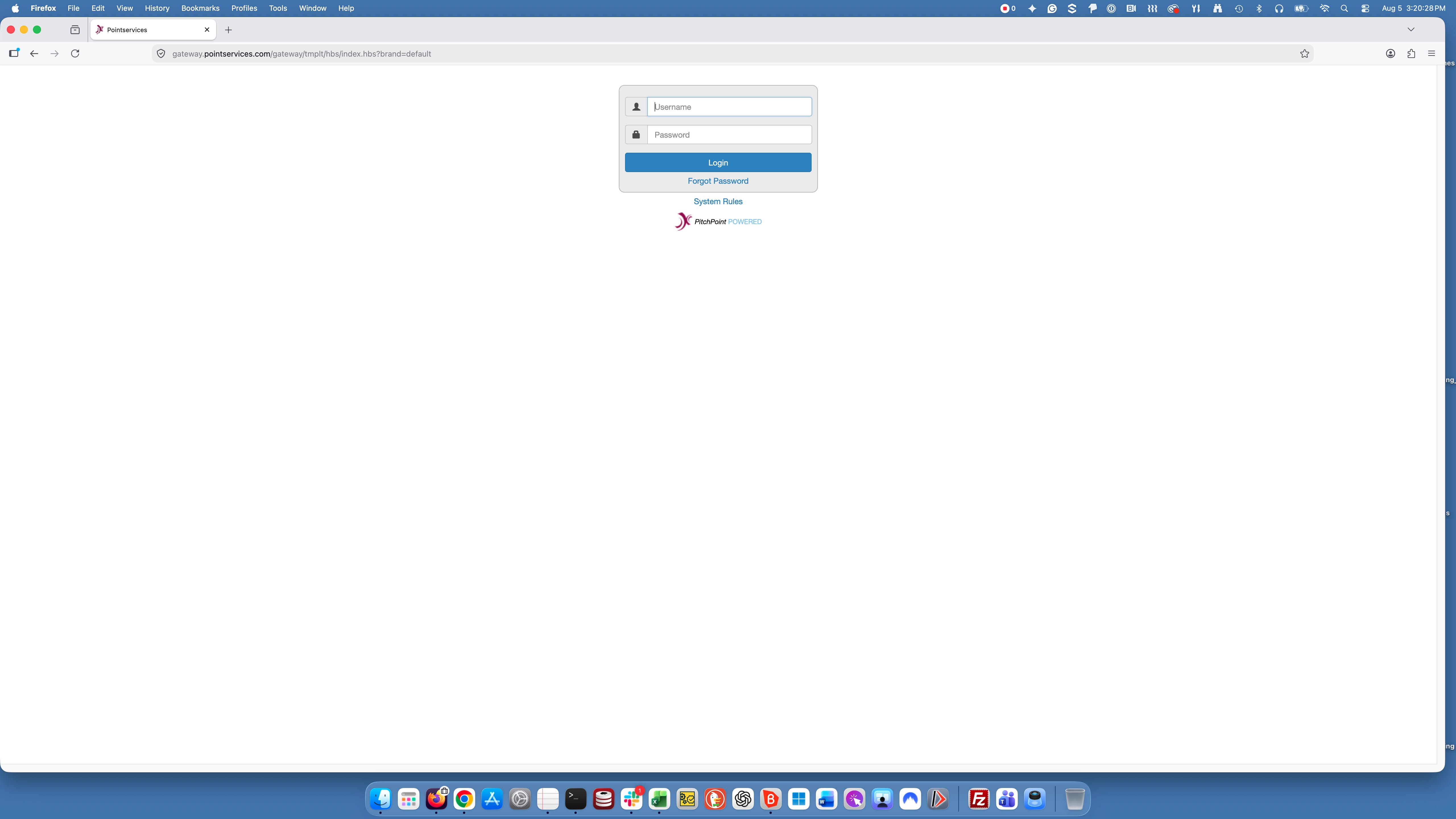This screenshot has width=1456, height=819.
Task: Toggle the Firefox sidebar button
Action: click(x=14, y=53)
